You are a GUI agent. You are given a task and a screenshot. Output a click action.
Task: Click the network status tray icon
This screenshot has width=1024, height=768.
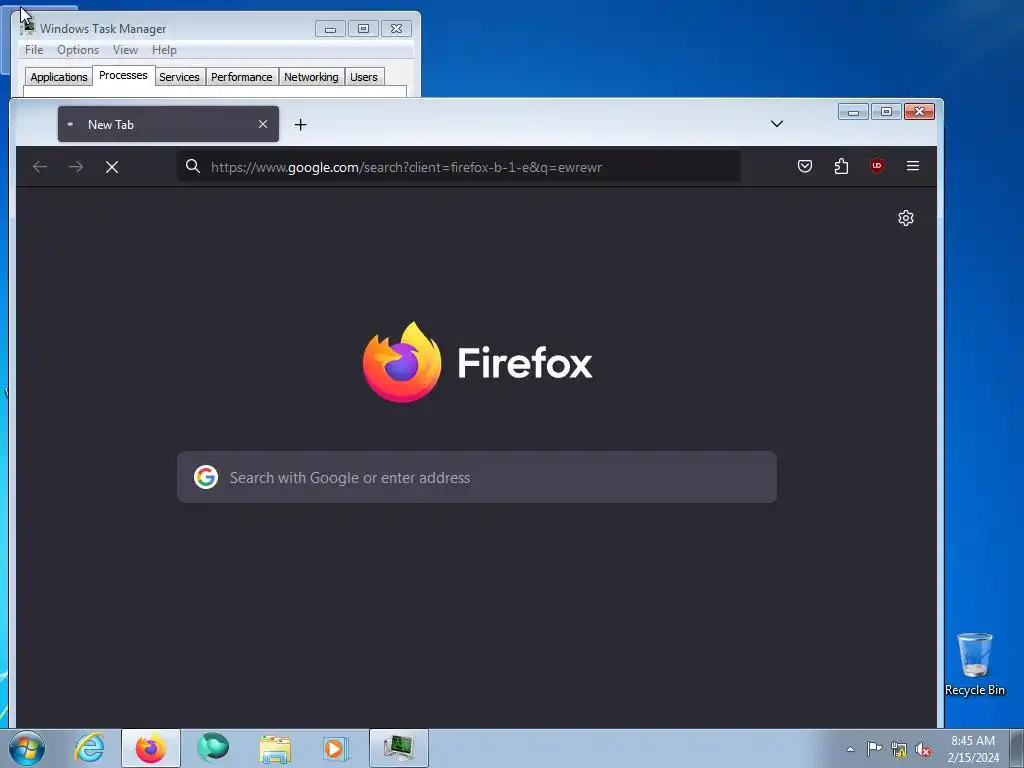pyautogui.click(x=899, y=749)
